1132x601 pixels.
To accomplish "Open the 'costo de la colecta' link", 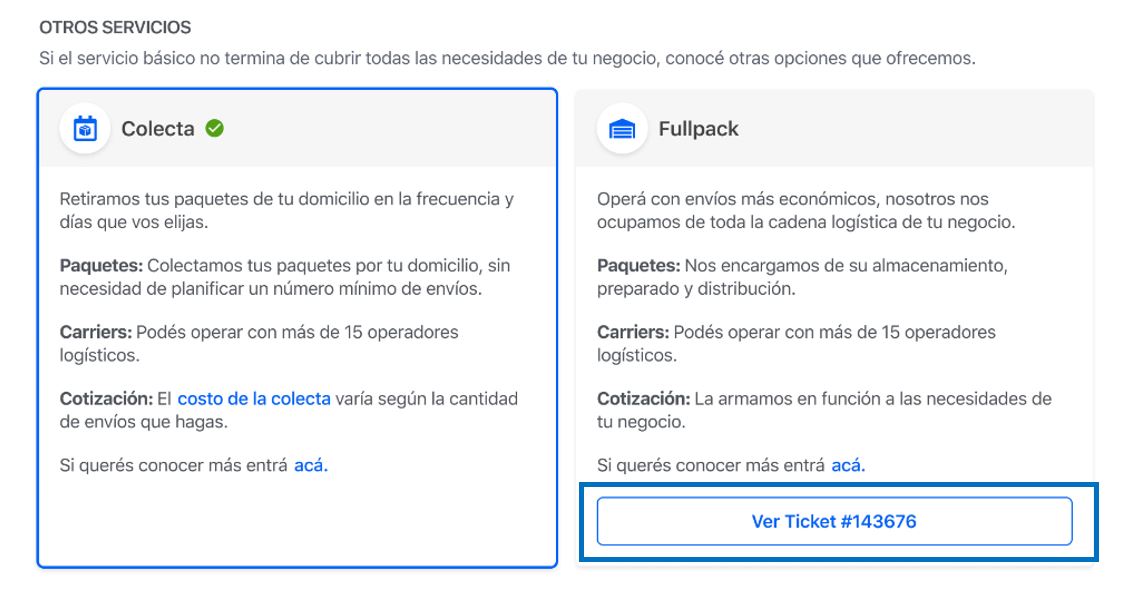I will 254,399.
